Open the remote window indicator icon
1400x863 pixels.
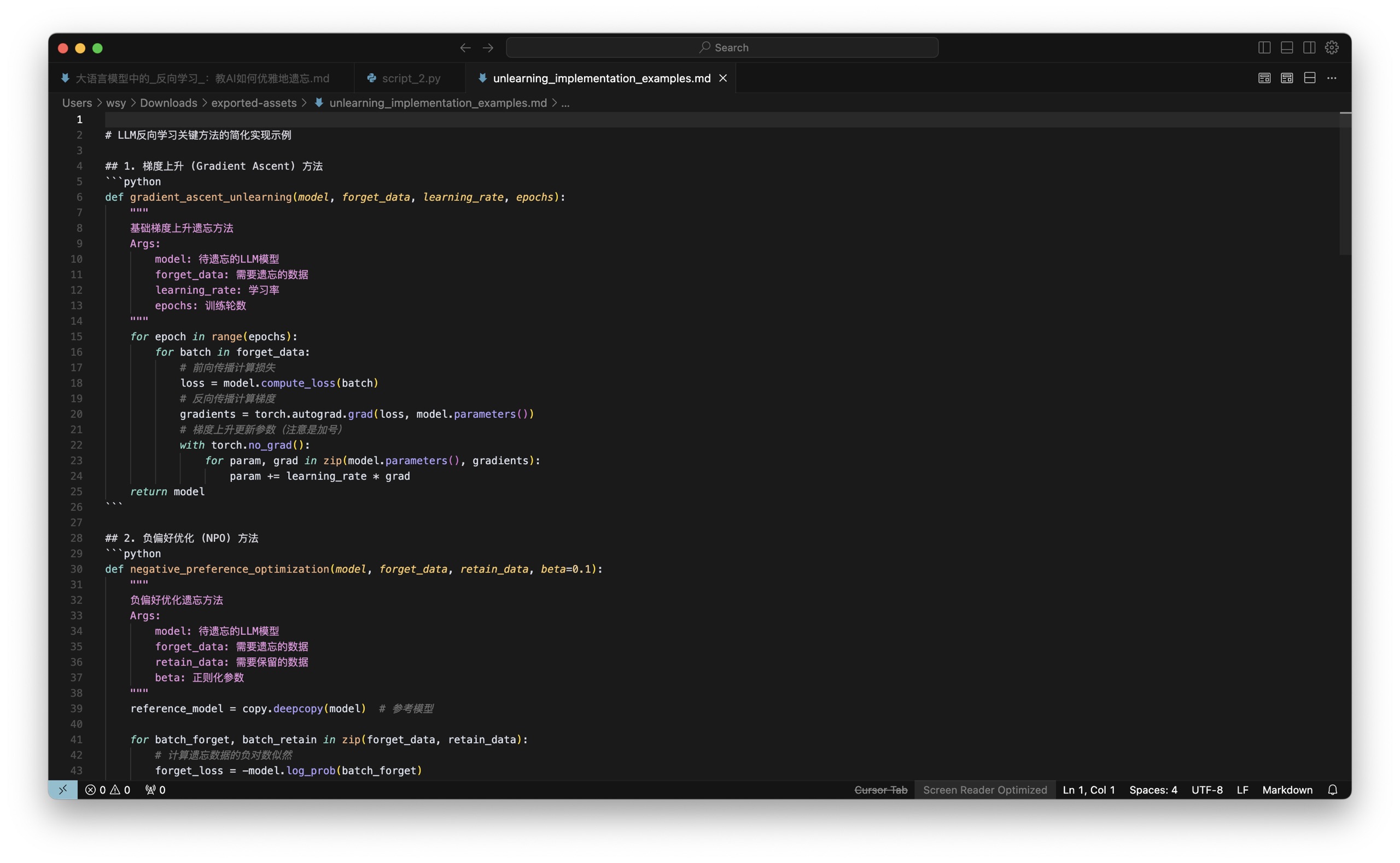(x=63, y=789)
